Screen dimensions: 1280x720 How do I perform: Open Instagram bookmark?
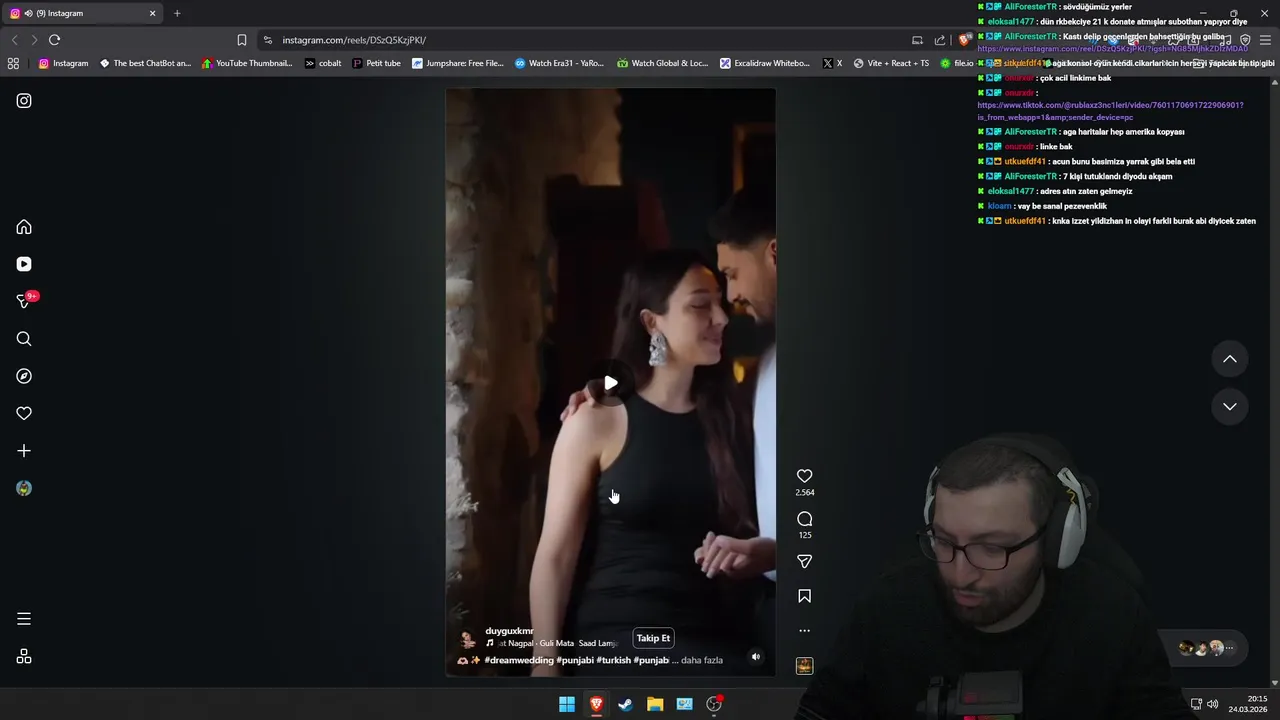pos(63,63)
